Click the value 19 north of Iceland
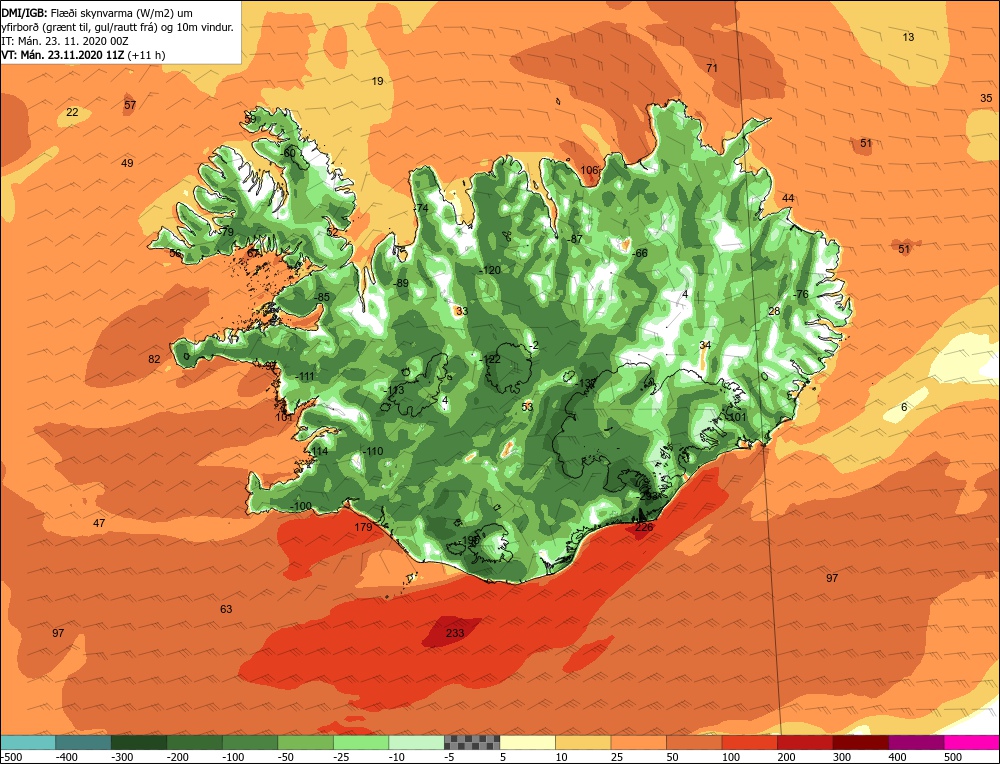This screenshot has width=1000, height=764. click(378, 81)
